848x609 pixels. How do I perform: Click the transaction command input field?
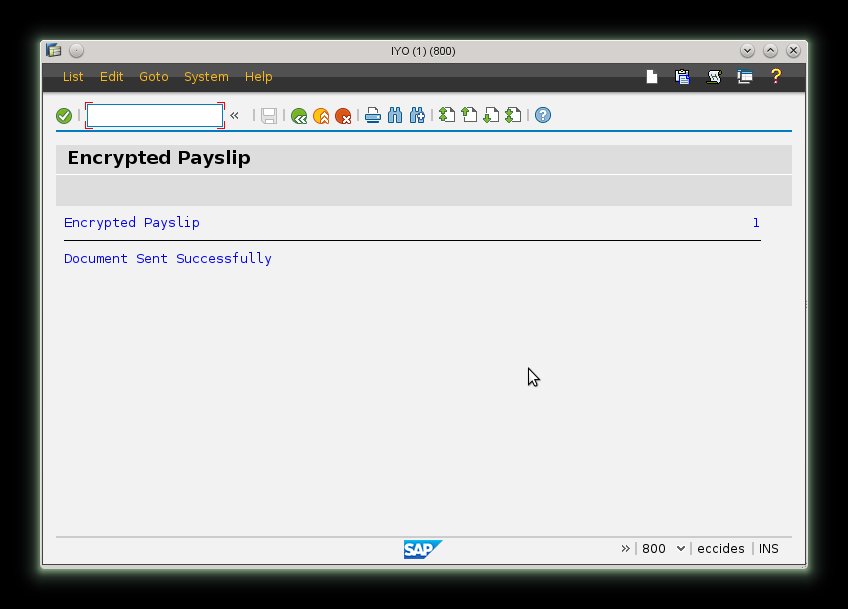click(x=154, y=116)
